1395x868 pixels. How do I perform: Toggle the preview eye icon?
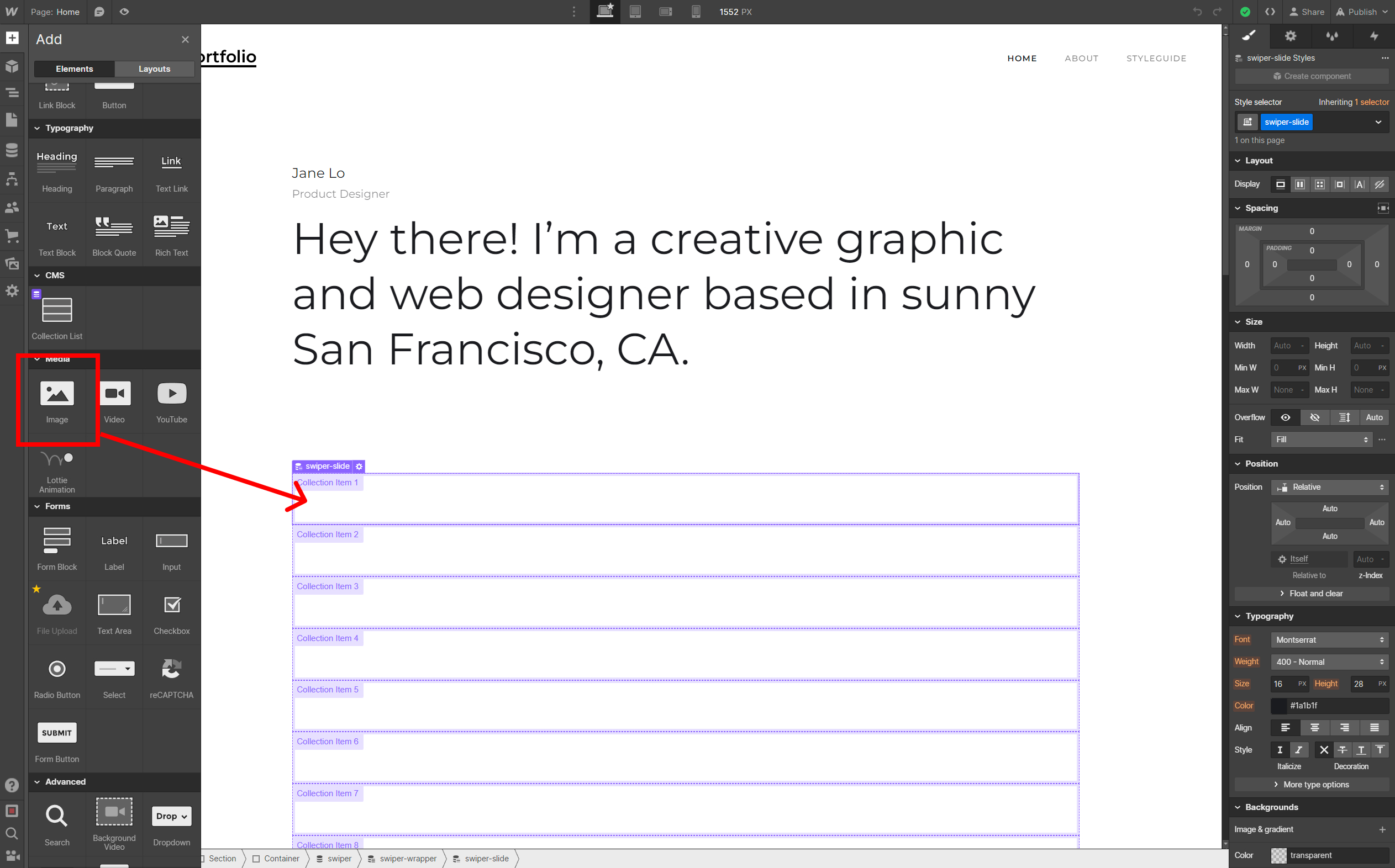pos(124,12)
